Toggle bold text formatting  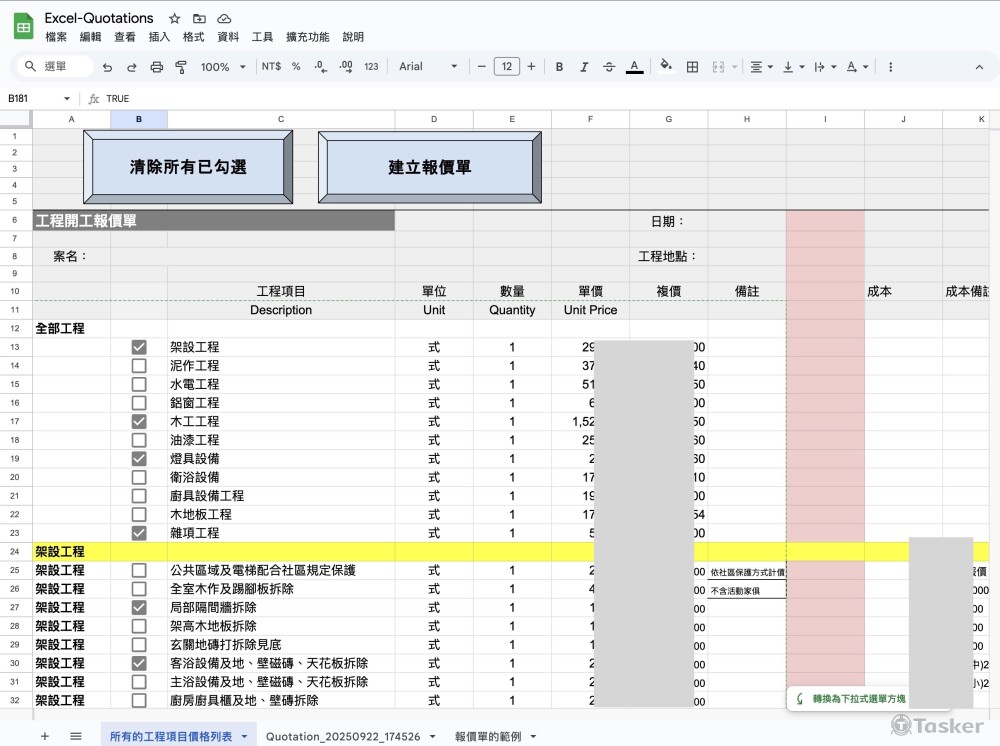pyautogui.click(x=559, y=67)
